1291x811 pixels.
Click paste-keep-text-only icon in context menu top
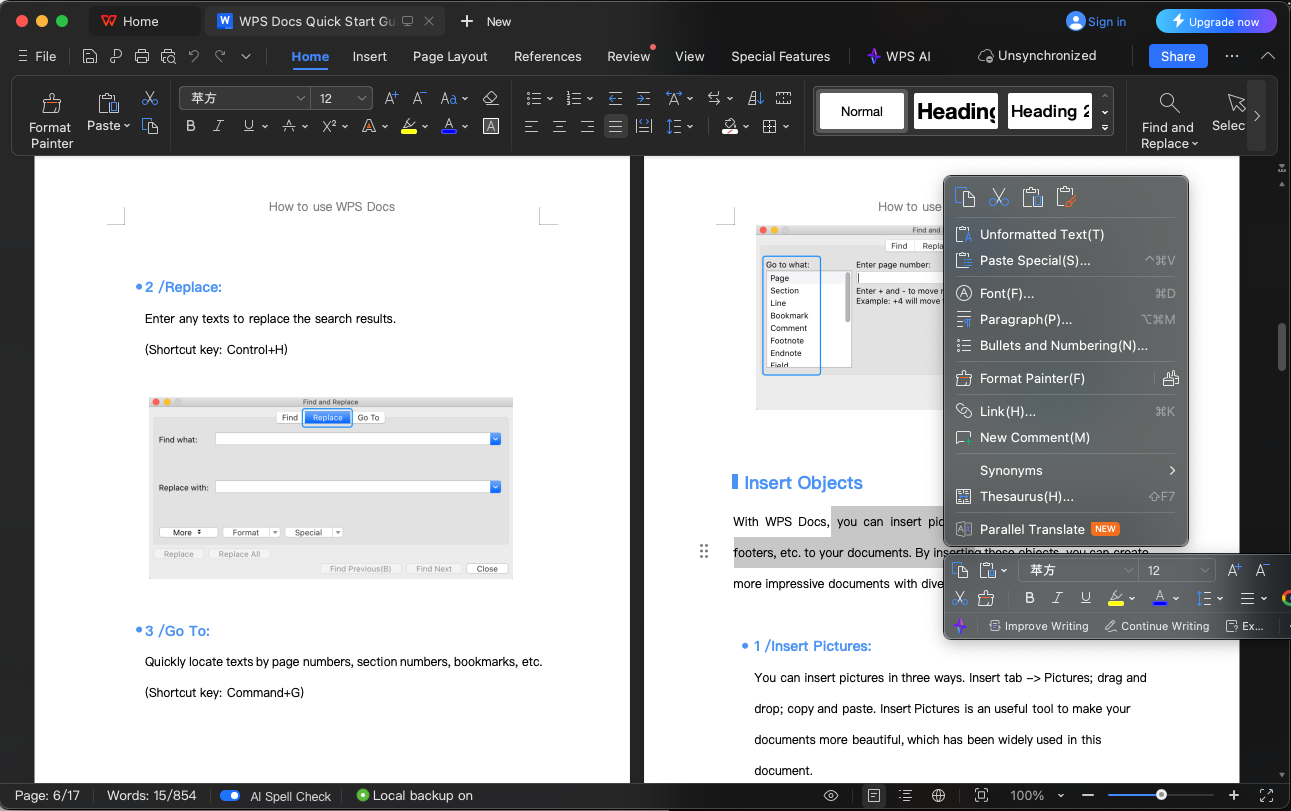1066,197
